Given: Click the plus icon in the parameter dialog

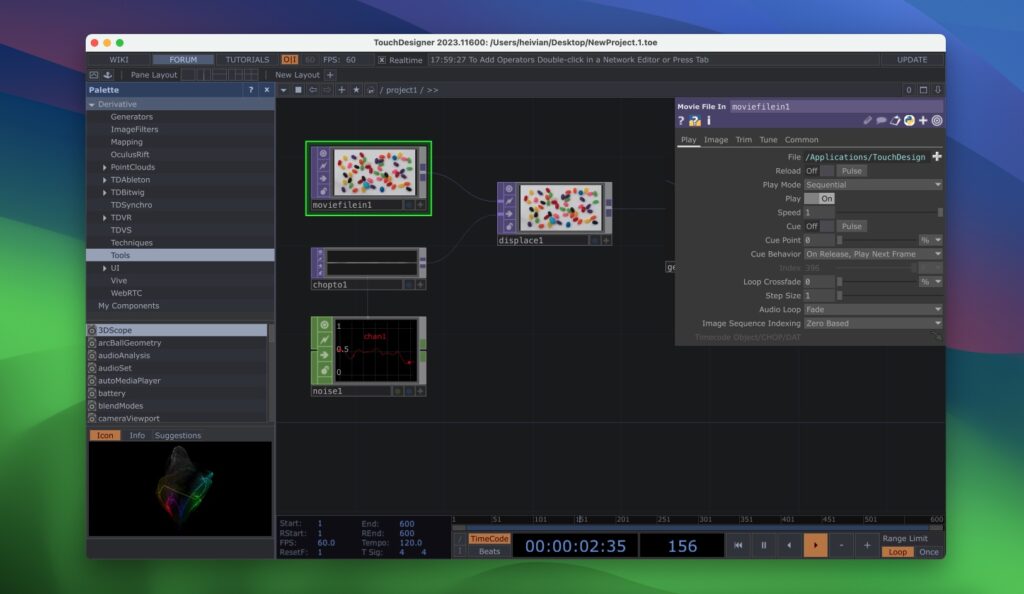Looking at the screenshot, I should pyautogui.click(x=922, y=121).
